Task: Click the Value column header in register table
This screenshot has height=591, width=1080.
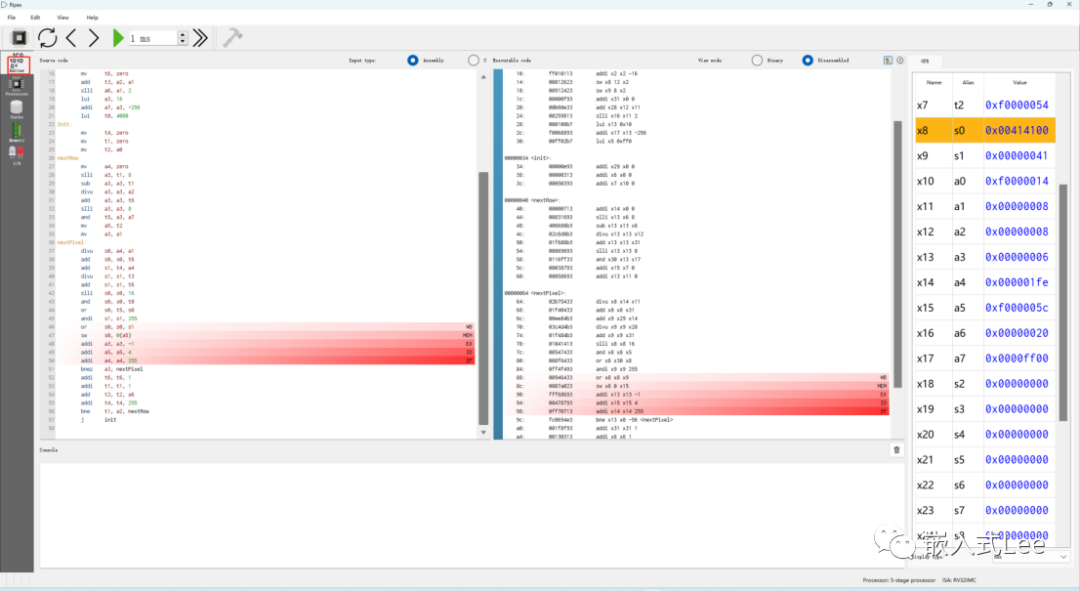Action: click(x=1019, y=83)
